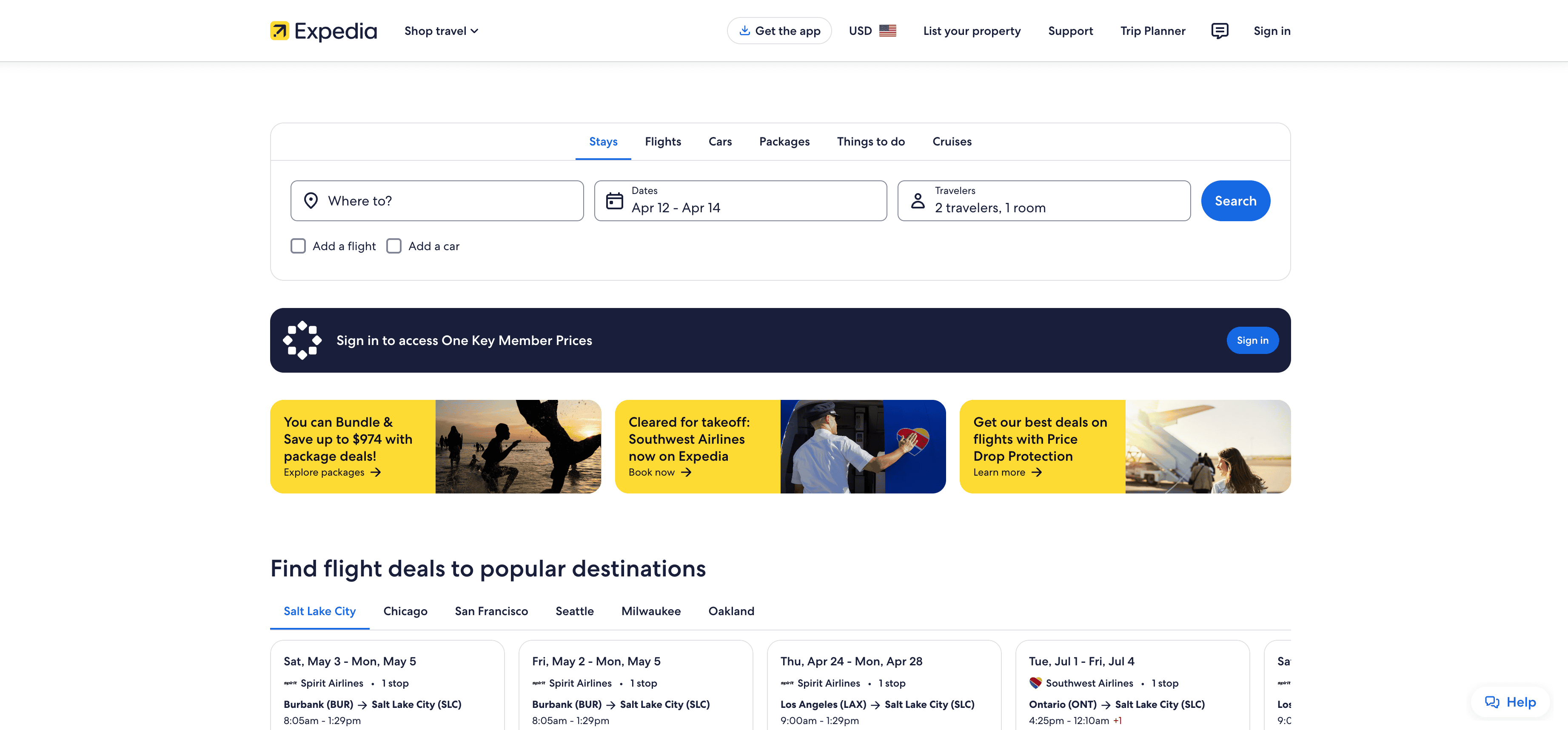
Task: Click Spirit logo on Thu, Apr 24 flight card
Action: point(787,683)
